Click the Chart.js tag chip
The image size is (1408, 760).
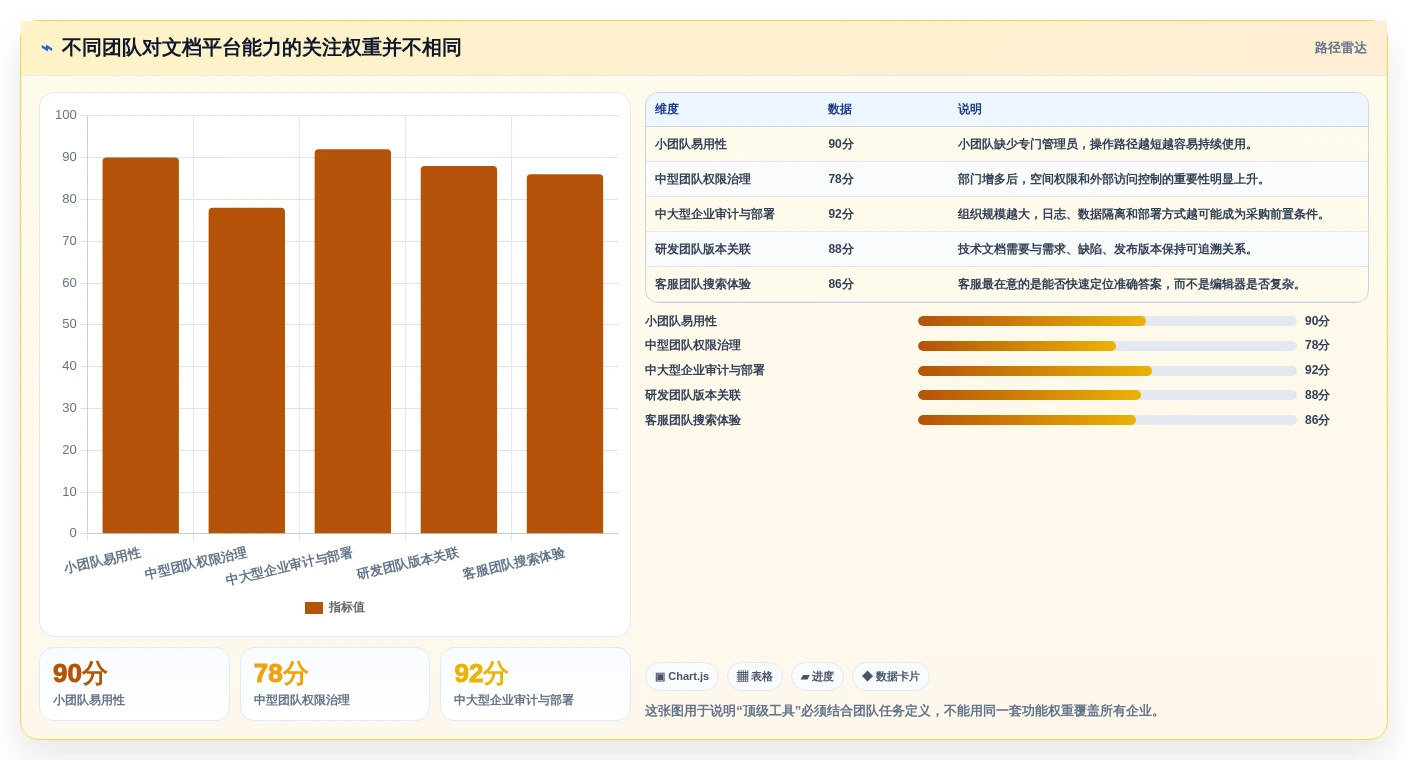point(682,677)
